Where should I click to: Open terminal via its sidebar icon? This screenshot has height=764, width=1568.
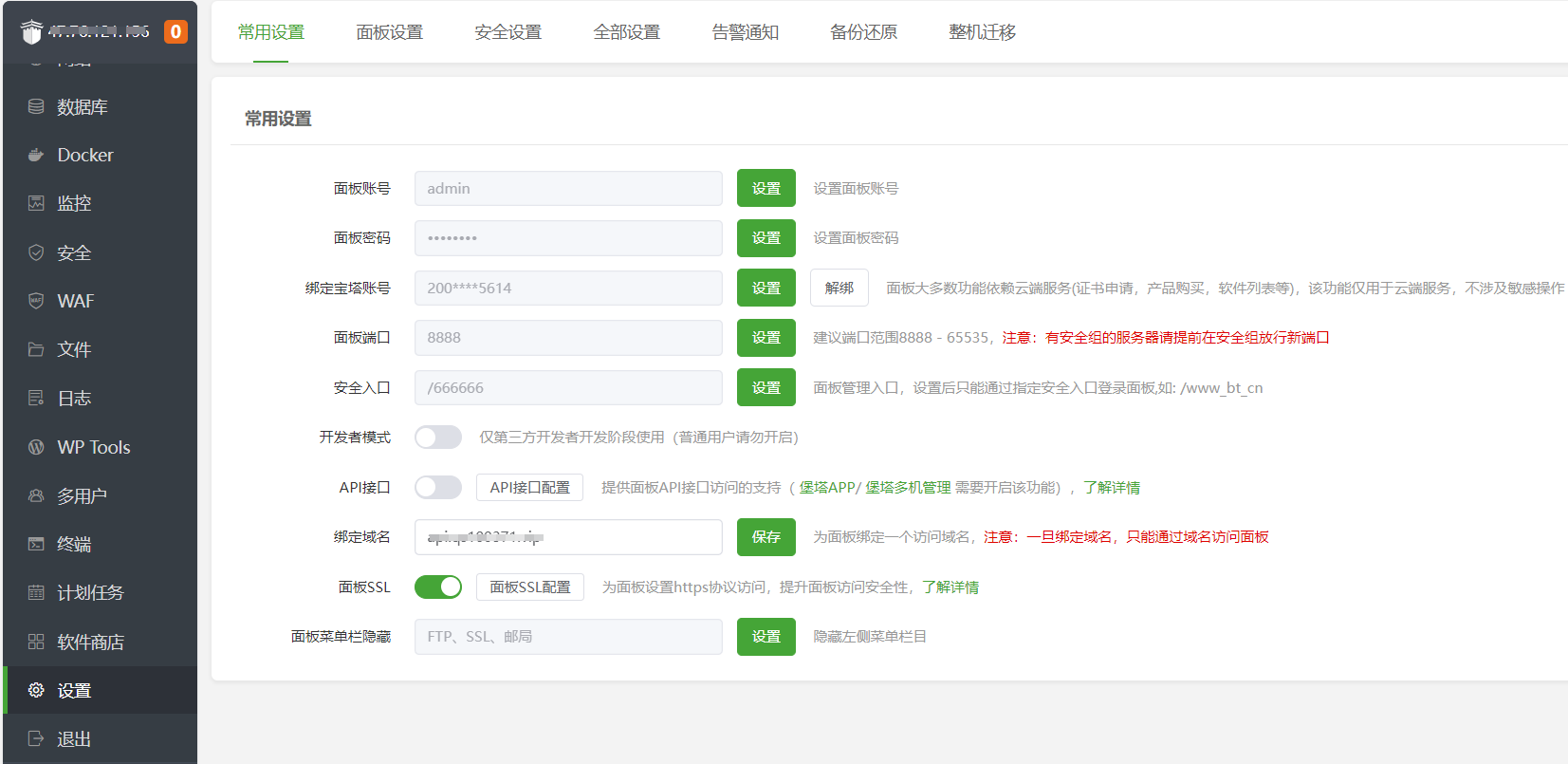point(36,544)
